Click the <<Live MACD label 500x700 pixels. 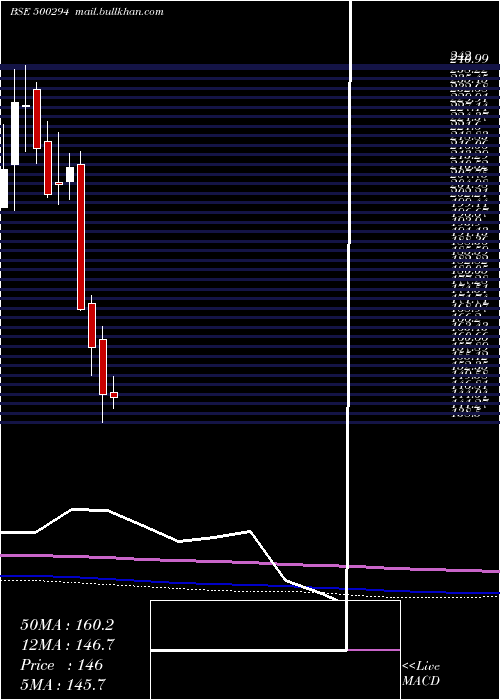[421, 673]
